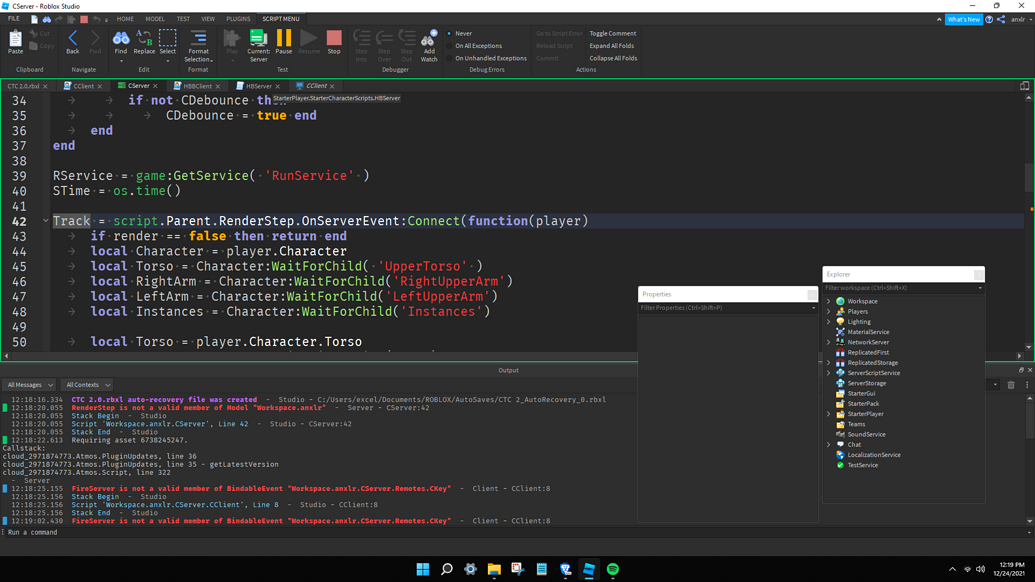Open the All Messages filter dropdown
This screenshot has width=1035, height=582.
(x=29, y=385)
